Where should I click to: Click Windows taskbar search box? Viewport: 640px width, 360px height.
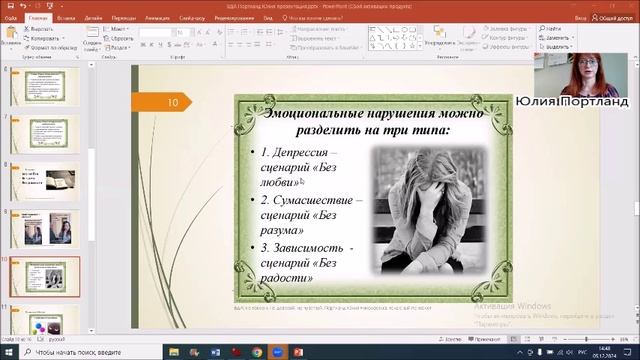[91, 352]
